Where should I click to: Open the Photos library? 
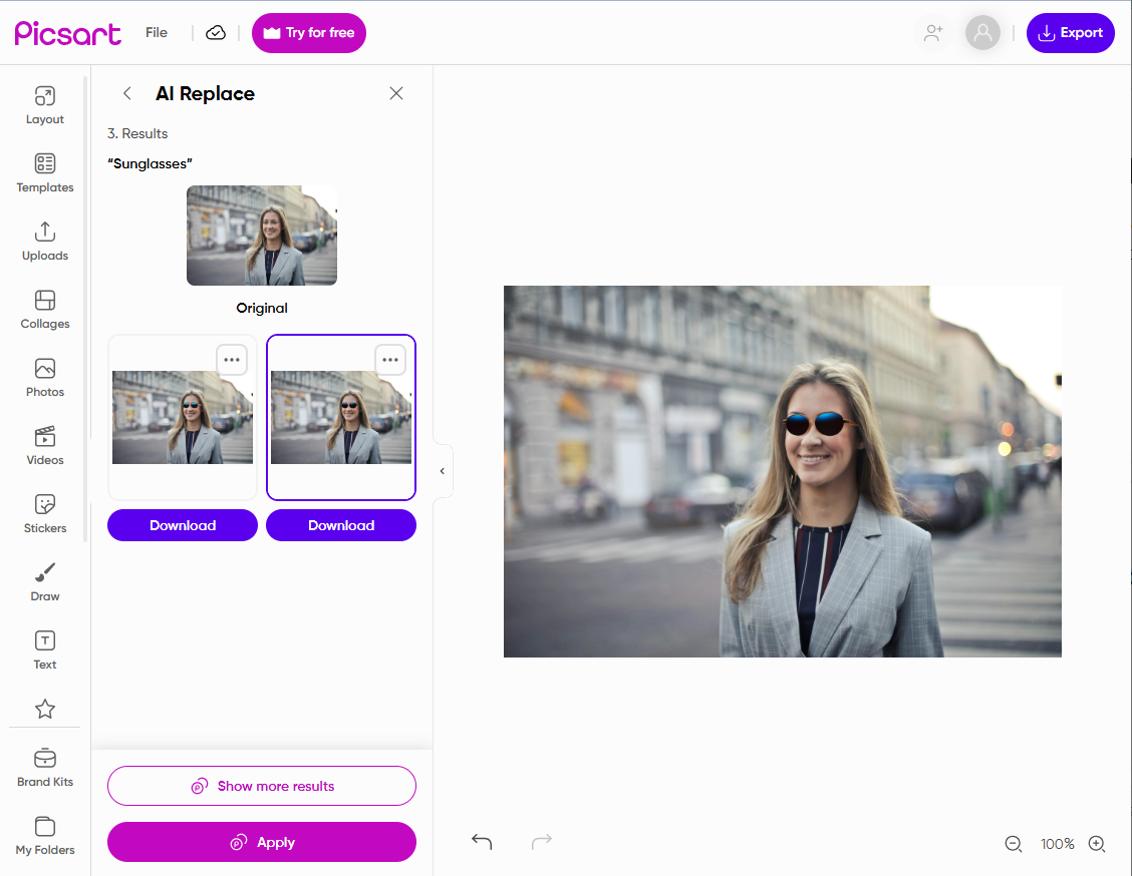pyautogui.click(x=44, y=377)
